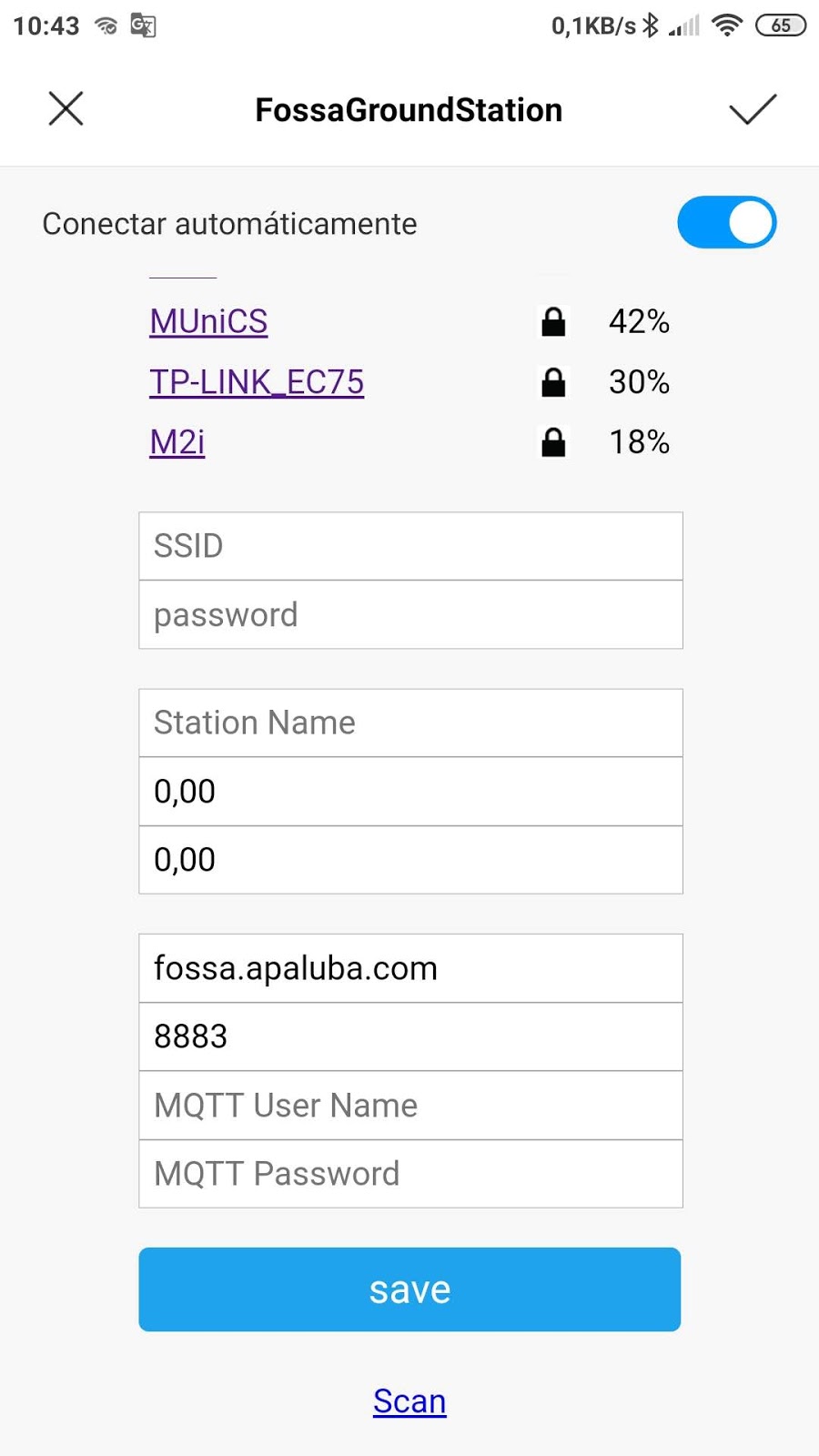Tap the X close icon

[66, 109]
